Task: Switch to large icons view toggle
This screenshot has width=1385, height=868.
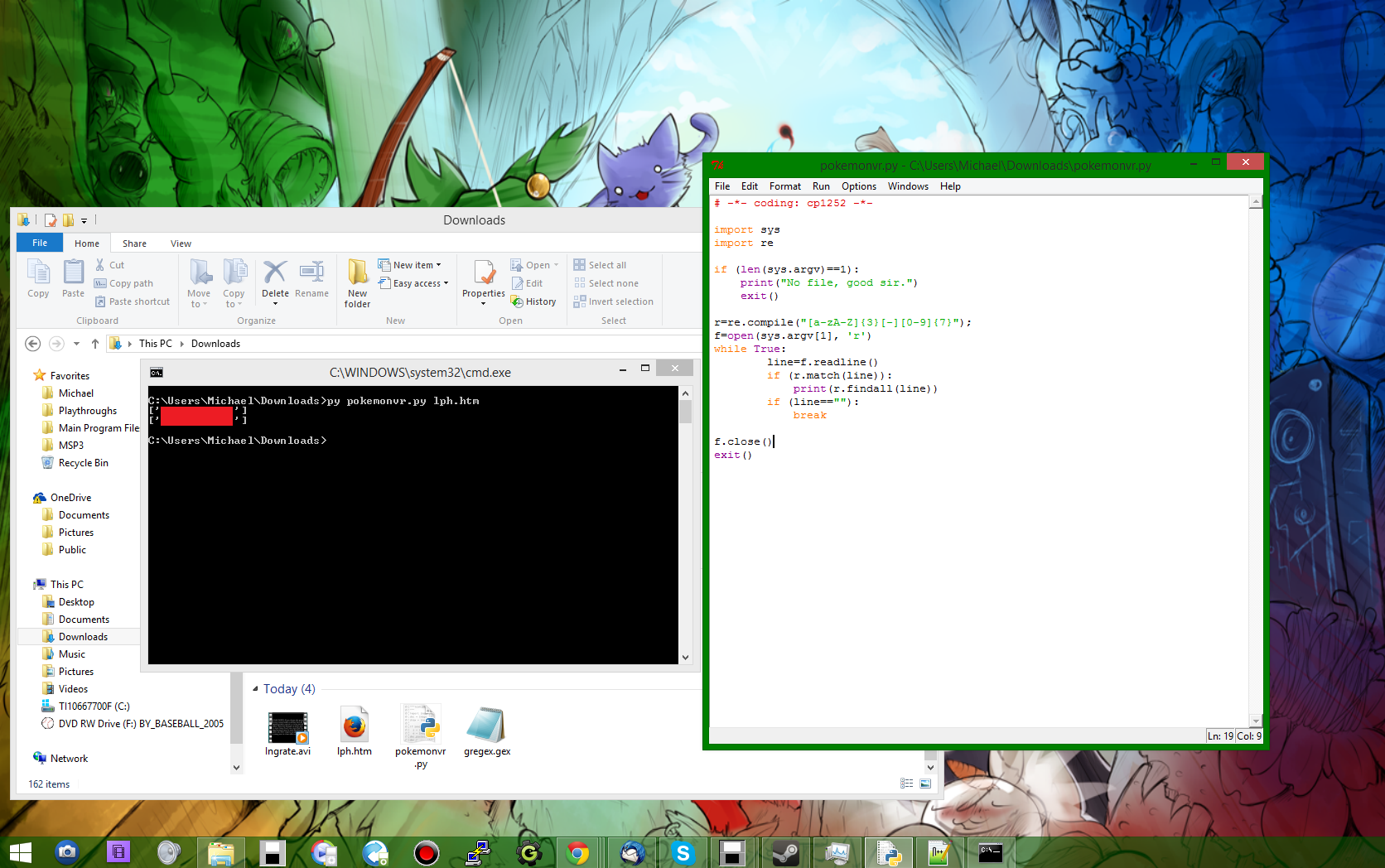Action: 925,784
